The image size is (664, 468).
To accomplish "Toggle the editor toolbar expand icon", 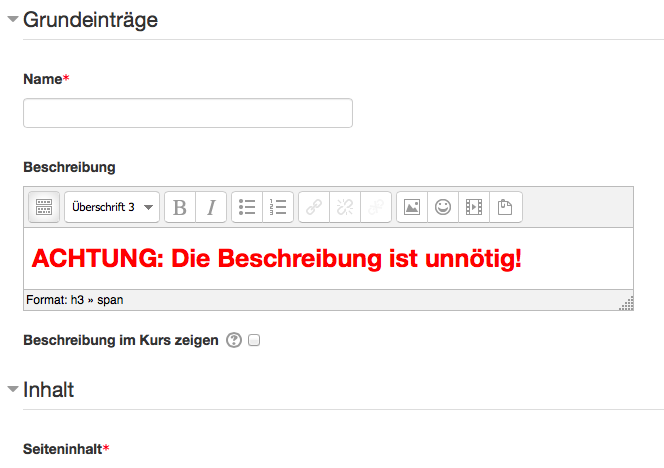I will click(44, 207).
